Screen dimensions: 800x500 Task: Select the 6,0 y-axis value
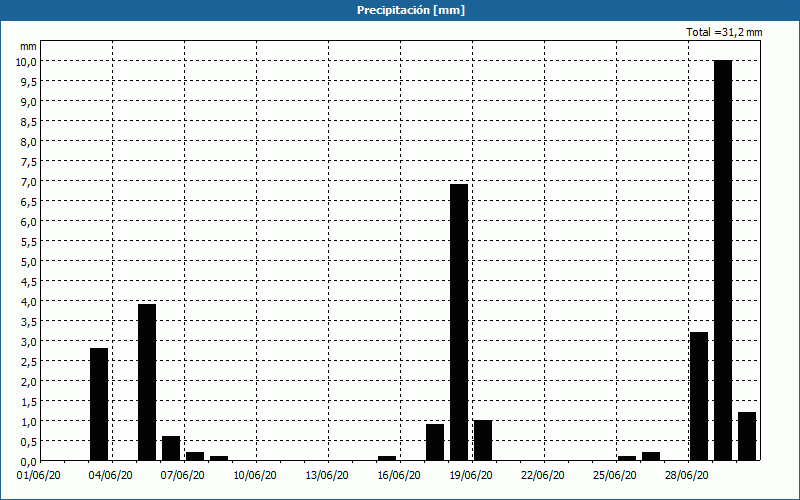[29, 221]
